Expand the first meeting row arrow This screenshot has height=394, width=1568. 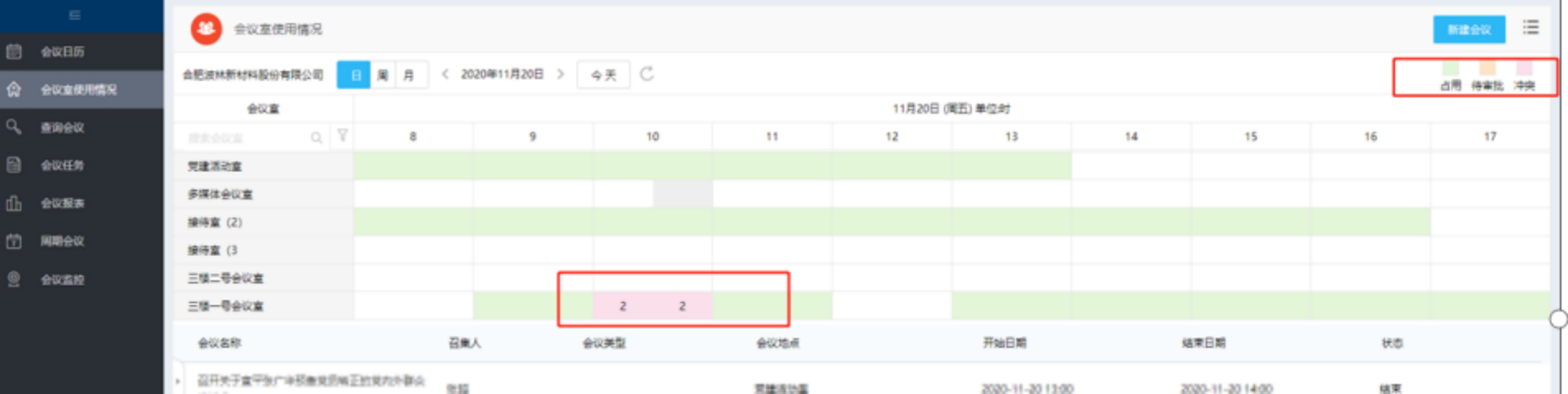pos(178,381)
